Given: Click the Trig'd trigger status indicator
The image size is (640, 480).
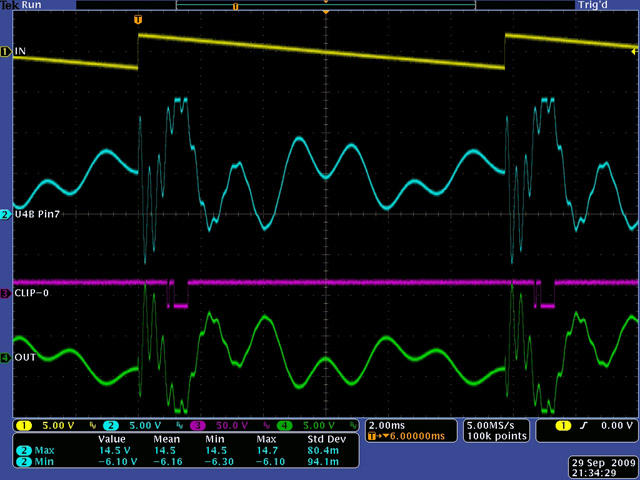Looking at the screenshot, I should [618, 5].
